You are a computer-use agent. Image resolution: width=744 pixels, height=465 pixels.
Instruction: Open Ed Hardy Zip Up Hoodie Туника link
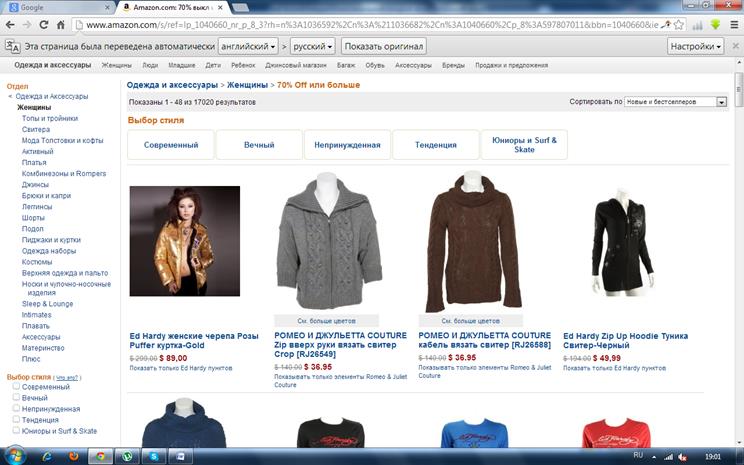pos(625,341)
